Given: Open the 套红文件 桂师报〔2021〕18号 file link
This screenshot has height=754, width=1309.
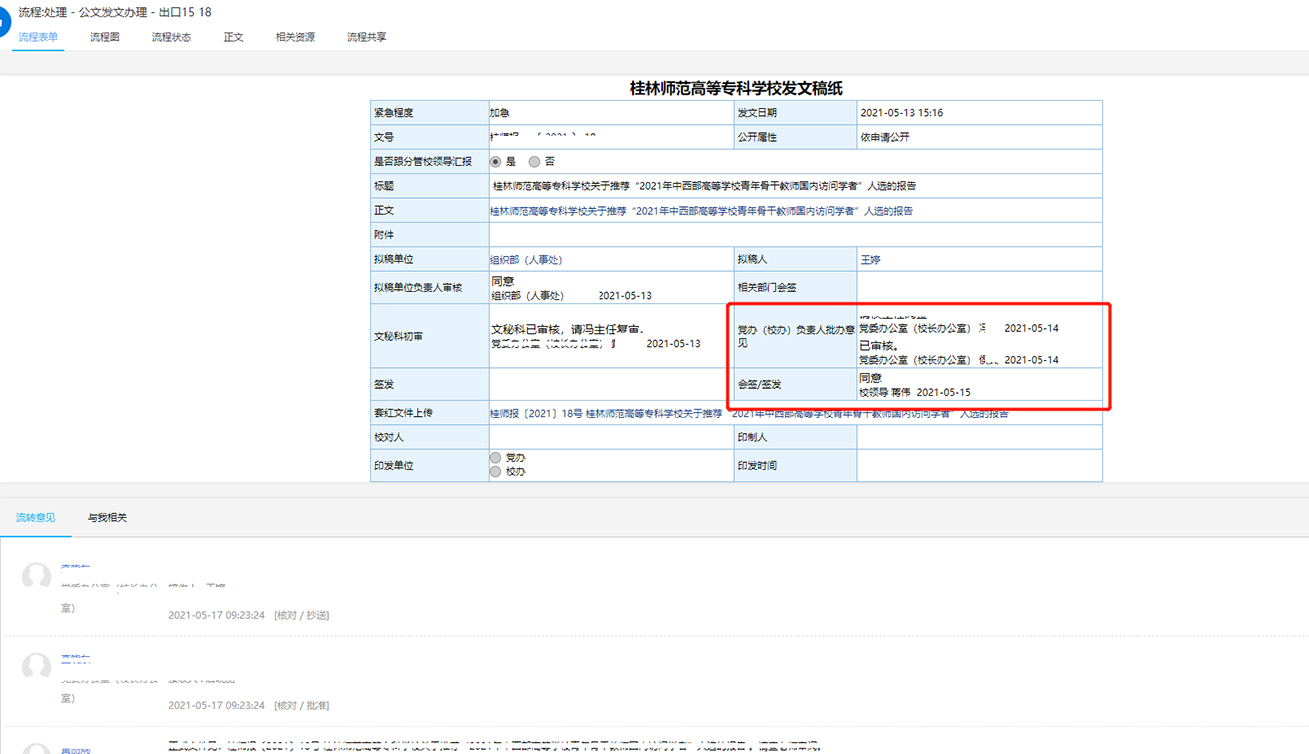Looking at the screenshot, I should pyautogui.click(x=749, y=413).
